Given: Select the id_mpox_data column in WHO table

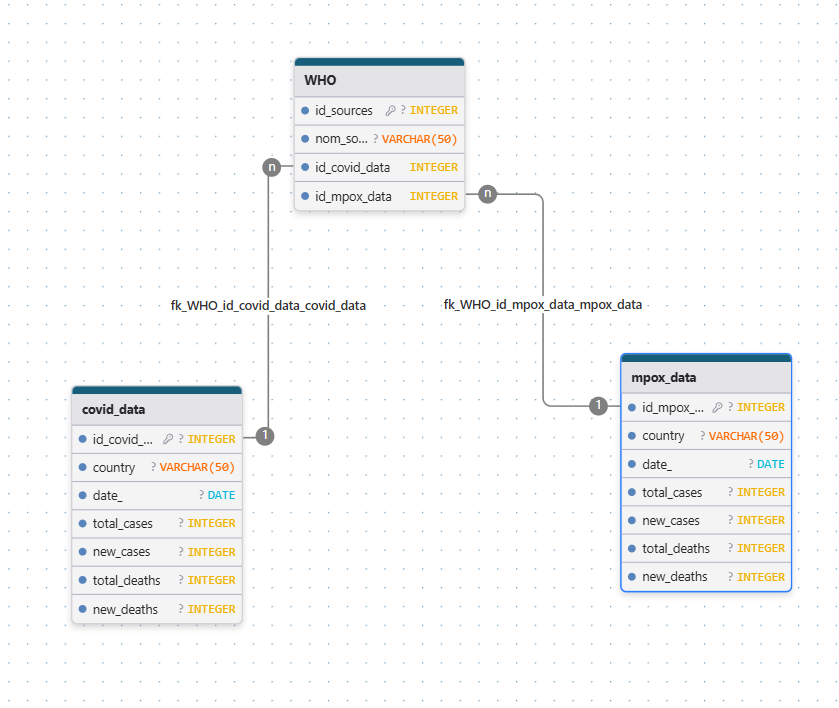Looking at the screenshot, I should (x=379, y=196).
